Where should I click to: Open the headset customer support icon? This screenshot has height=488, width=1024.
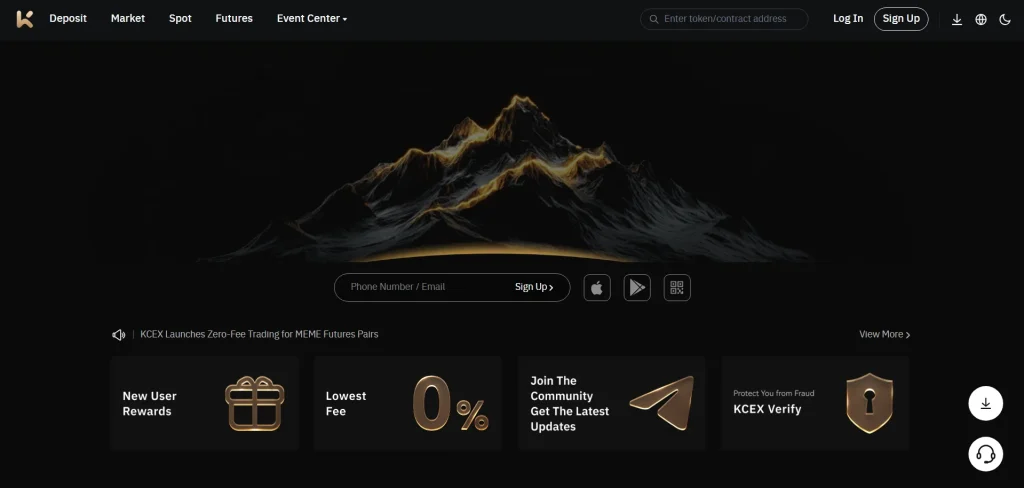(x=985, y=454)
